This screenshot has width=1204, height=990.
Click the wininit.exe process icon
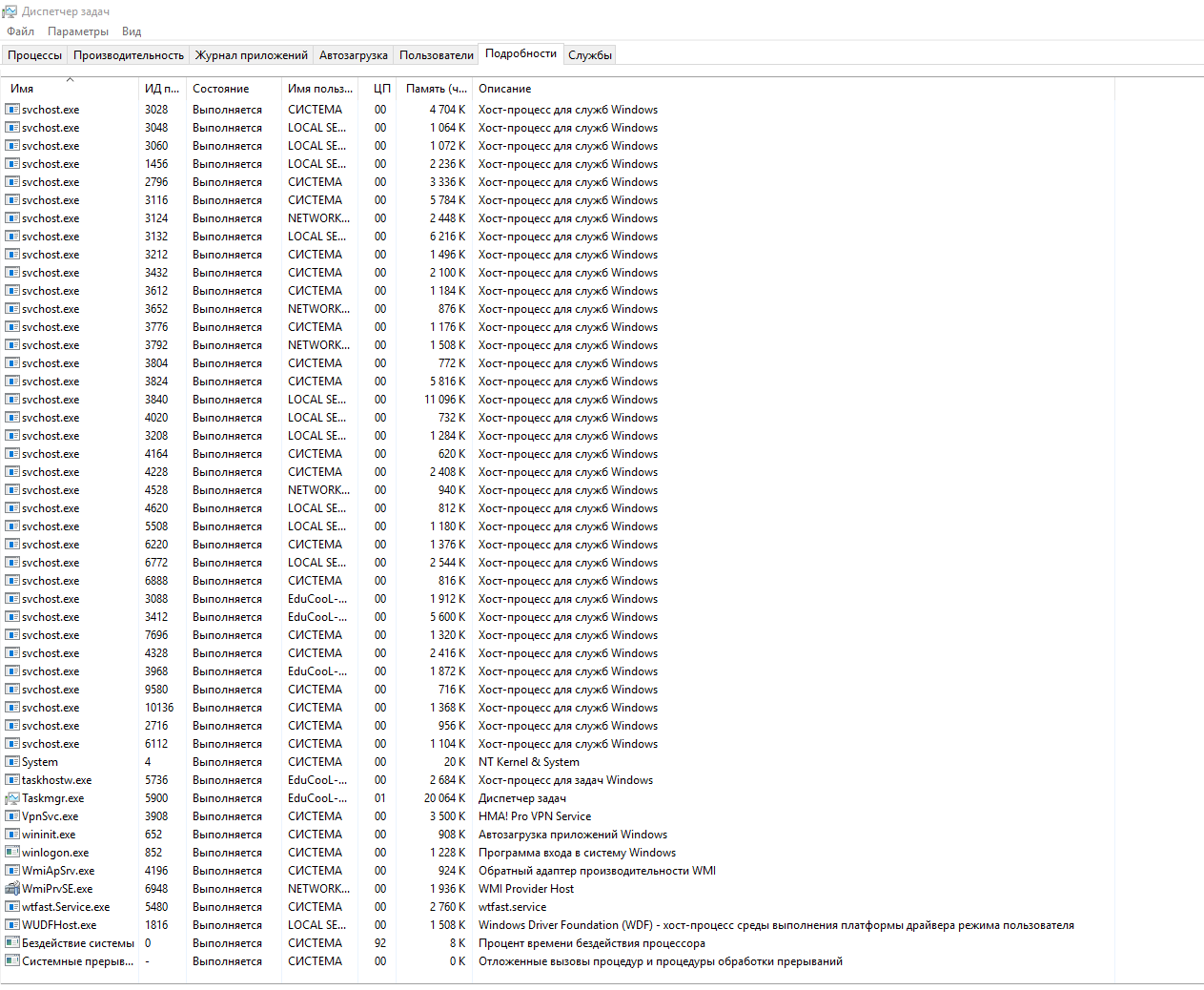(x=12, y=835)
